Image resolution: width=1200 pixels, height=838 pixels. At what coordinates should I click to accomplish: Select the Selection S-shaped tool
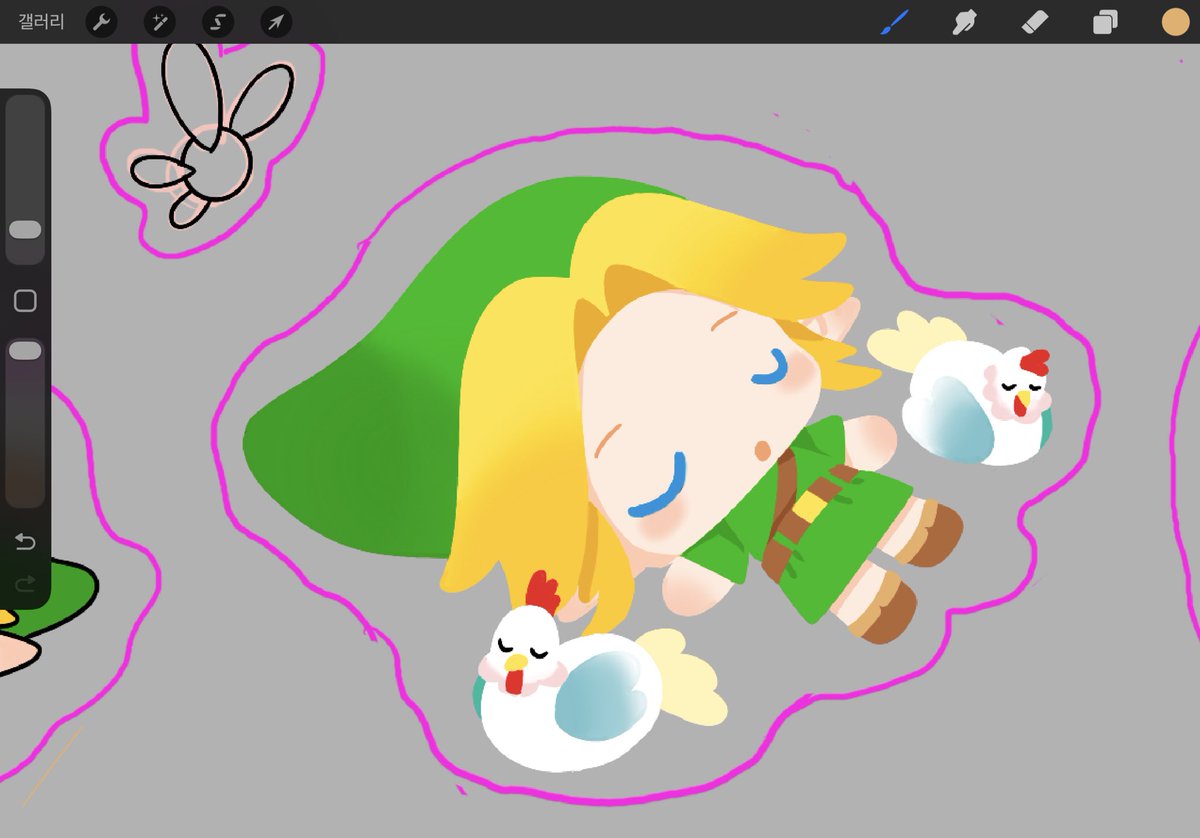[x=218, y=21]
